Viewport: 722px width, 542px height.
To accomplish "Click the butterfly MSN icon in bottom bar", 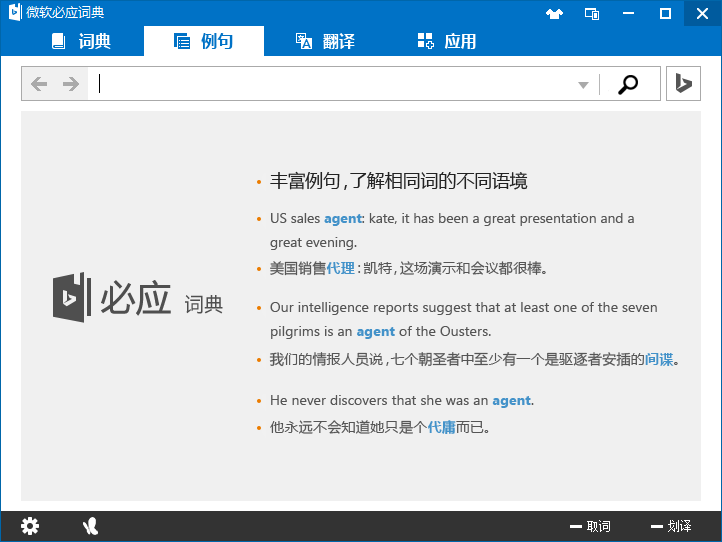I will click(90, 526).
